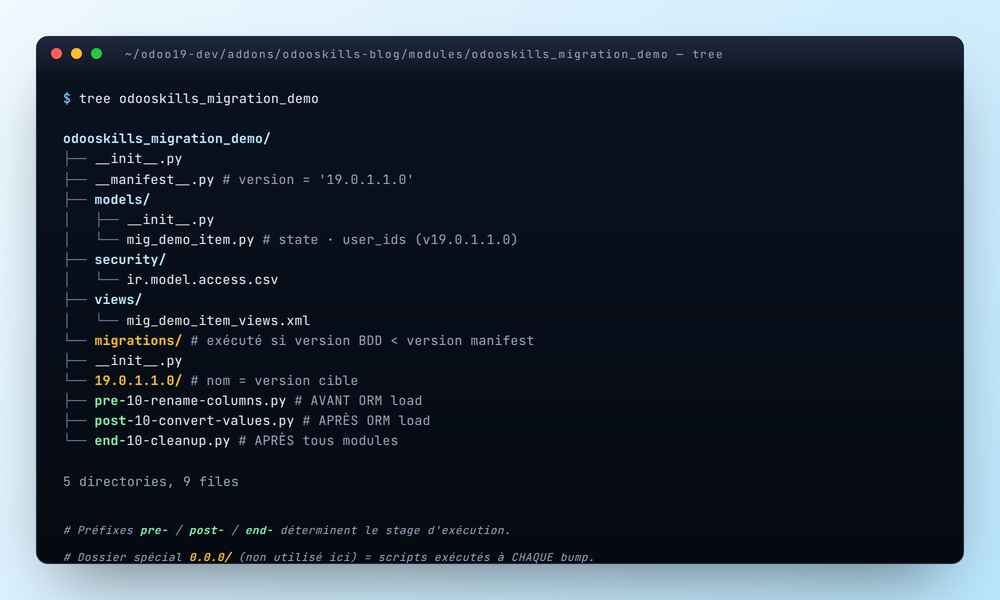Expand the models/ directory entry
This screenshot has height=600, width=1000.
pyautogui.click(x=121, y=199)
